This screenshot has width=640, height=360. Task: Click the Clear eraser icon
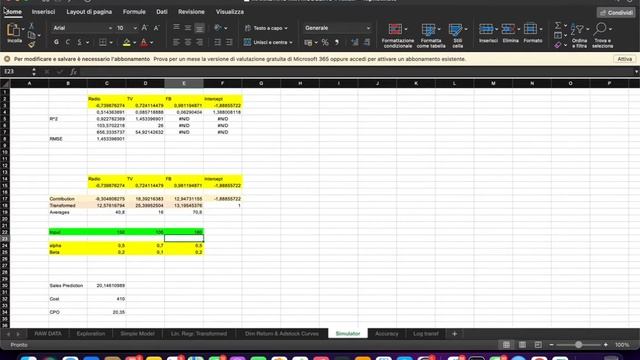558,45
